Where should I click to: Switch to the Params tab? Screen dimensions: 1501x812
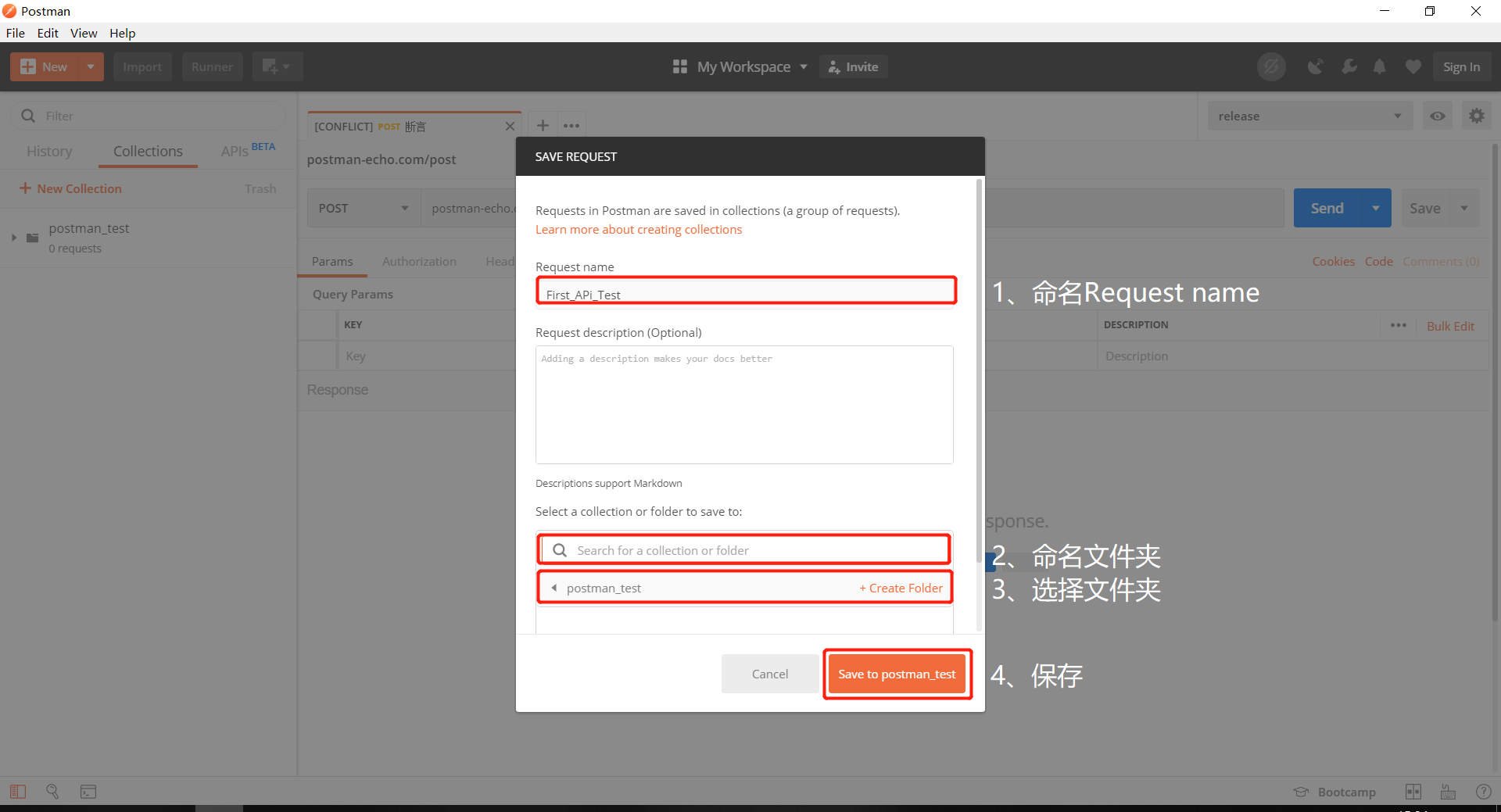click(332, 262)
